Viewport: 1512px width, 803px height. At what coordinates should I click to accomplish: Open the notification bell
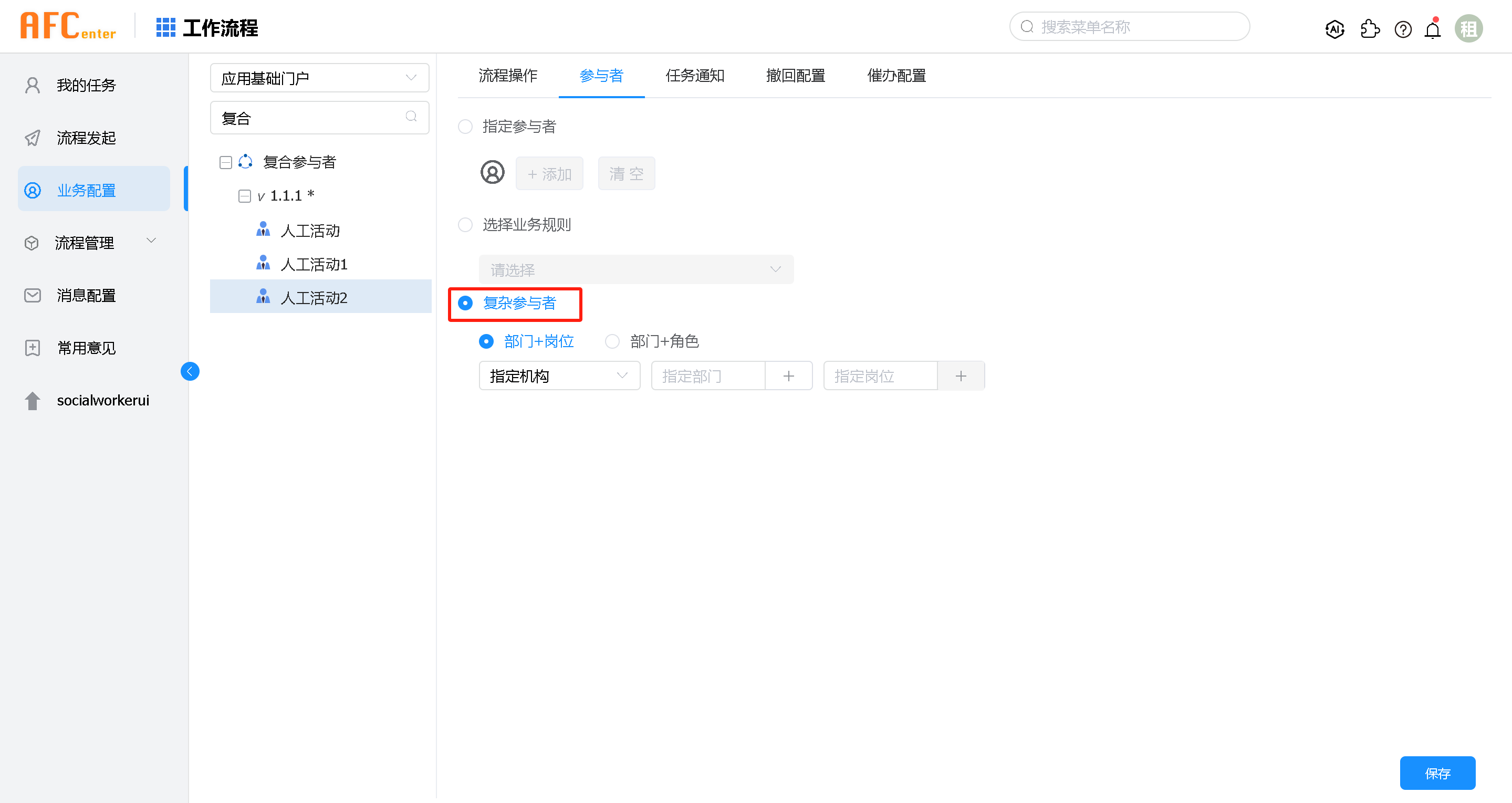pos(1433,29)
